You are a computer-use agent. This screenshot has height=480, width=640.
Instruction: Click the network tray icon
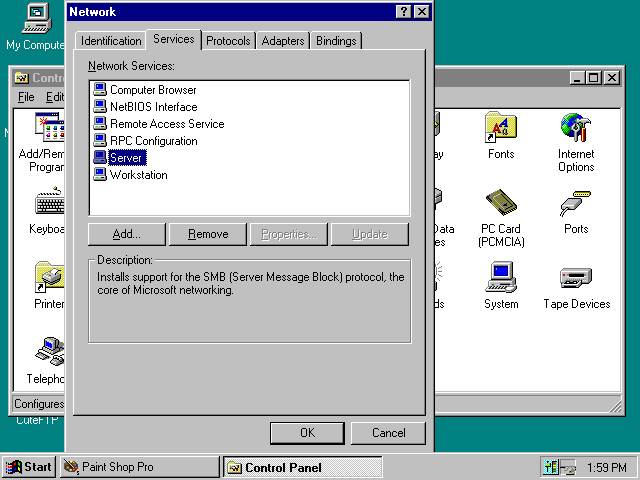[568, 467]
